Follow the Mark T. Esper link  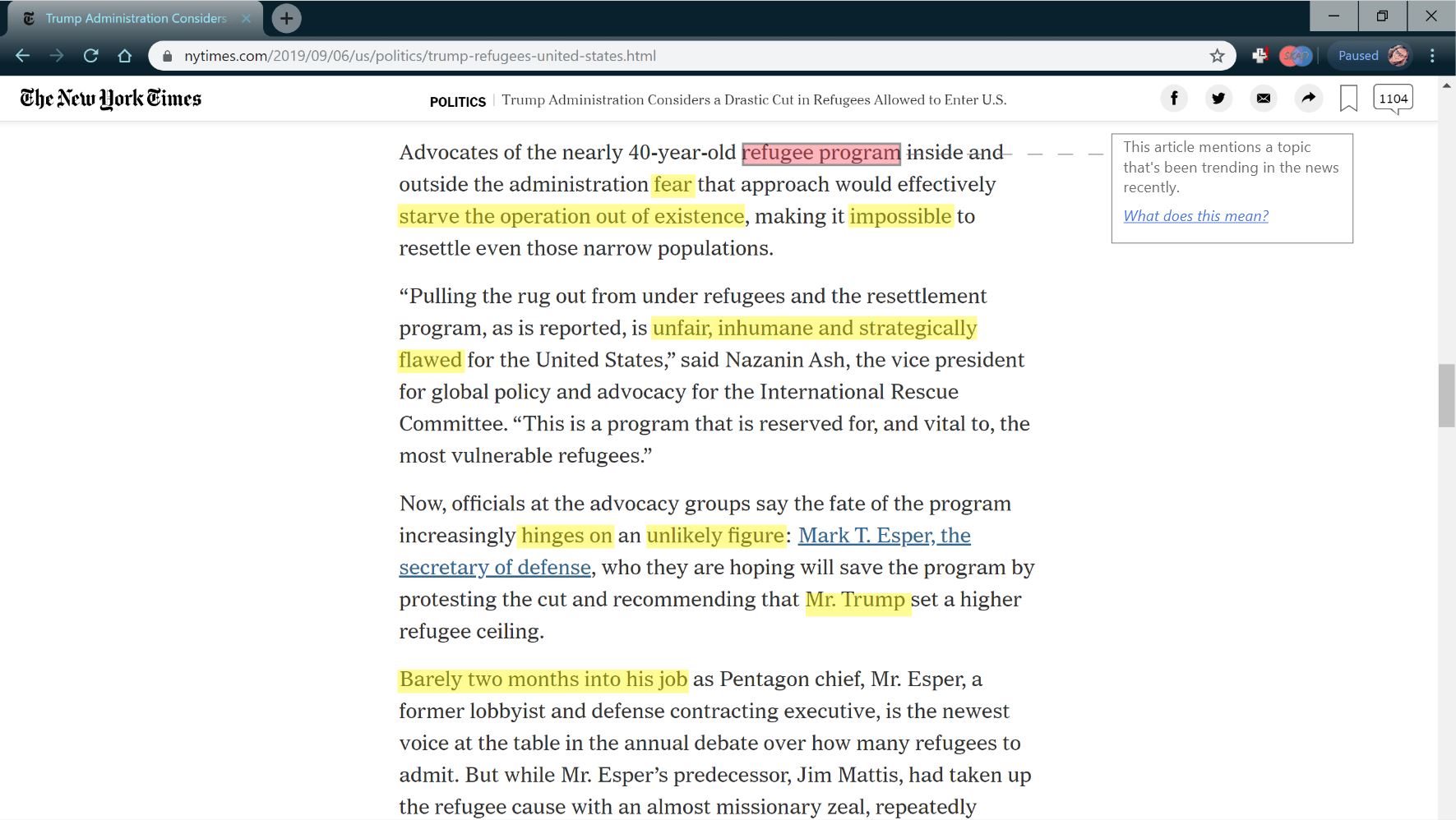[x=884, y=536]
